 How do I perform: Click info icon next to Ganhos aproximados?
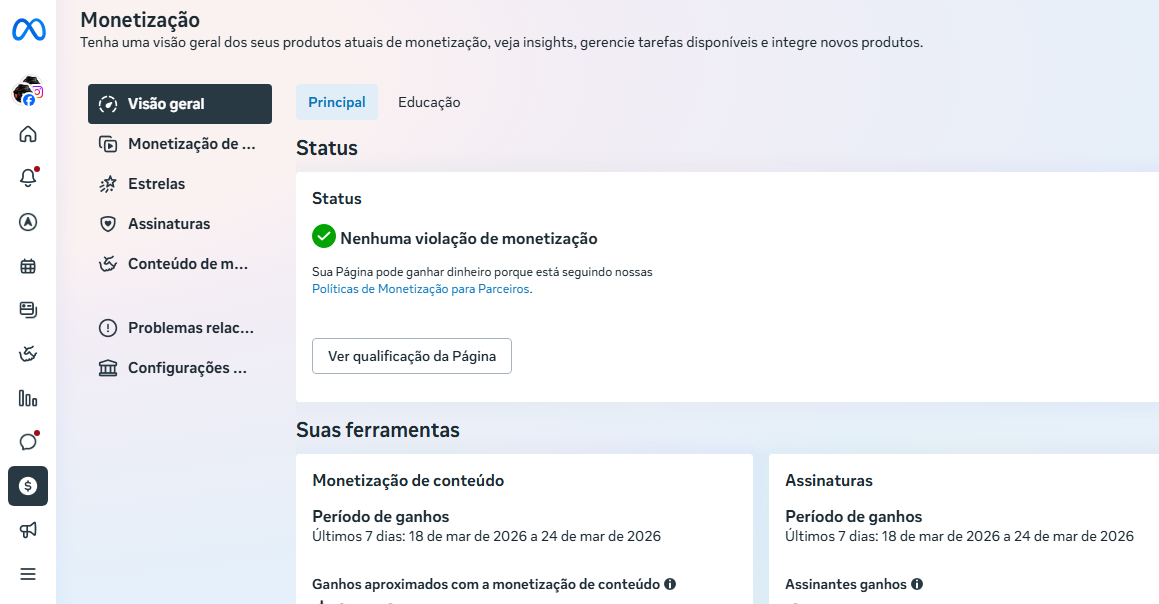click(670, 584)
